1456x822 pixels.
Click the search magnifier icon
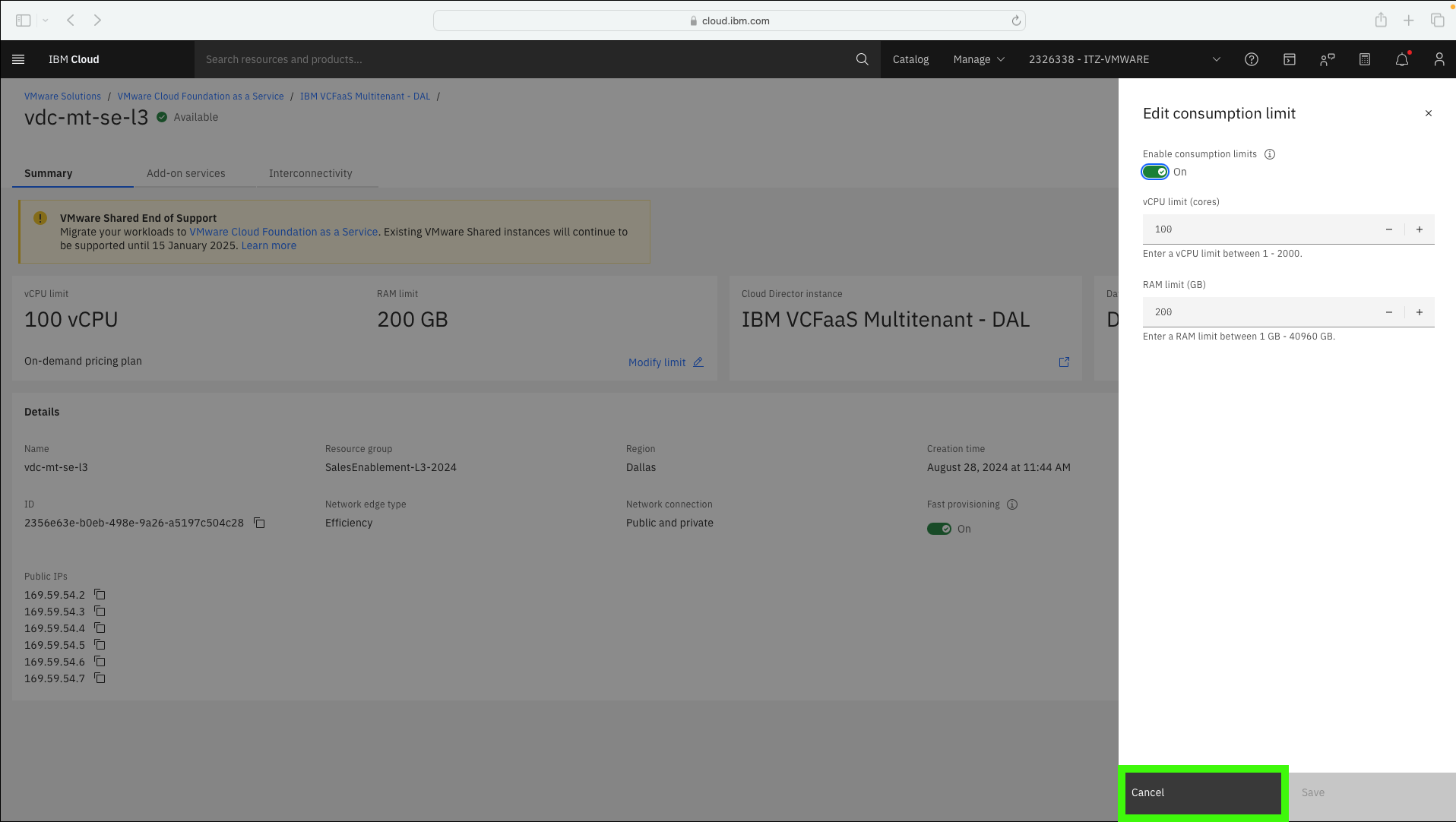862,59
